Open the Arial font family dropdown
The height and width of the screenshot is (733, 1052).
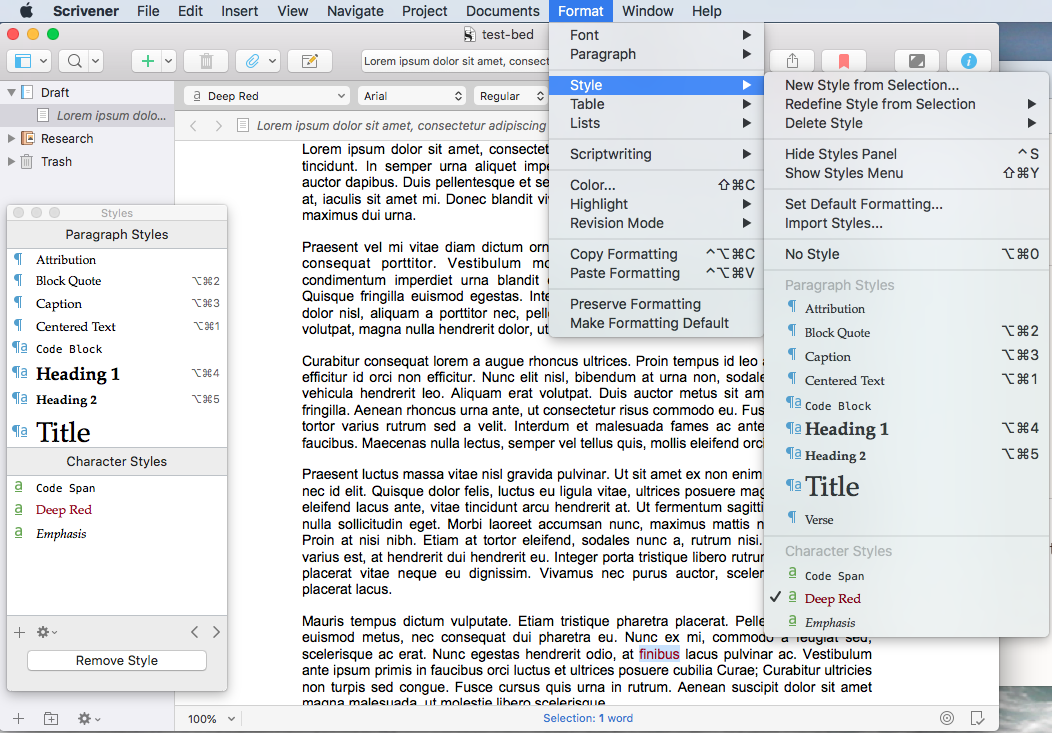coord(411,96)
